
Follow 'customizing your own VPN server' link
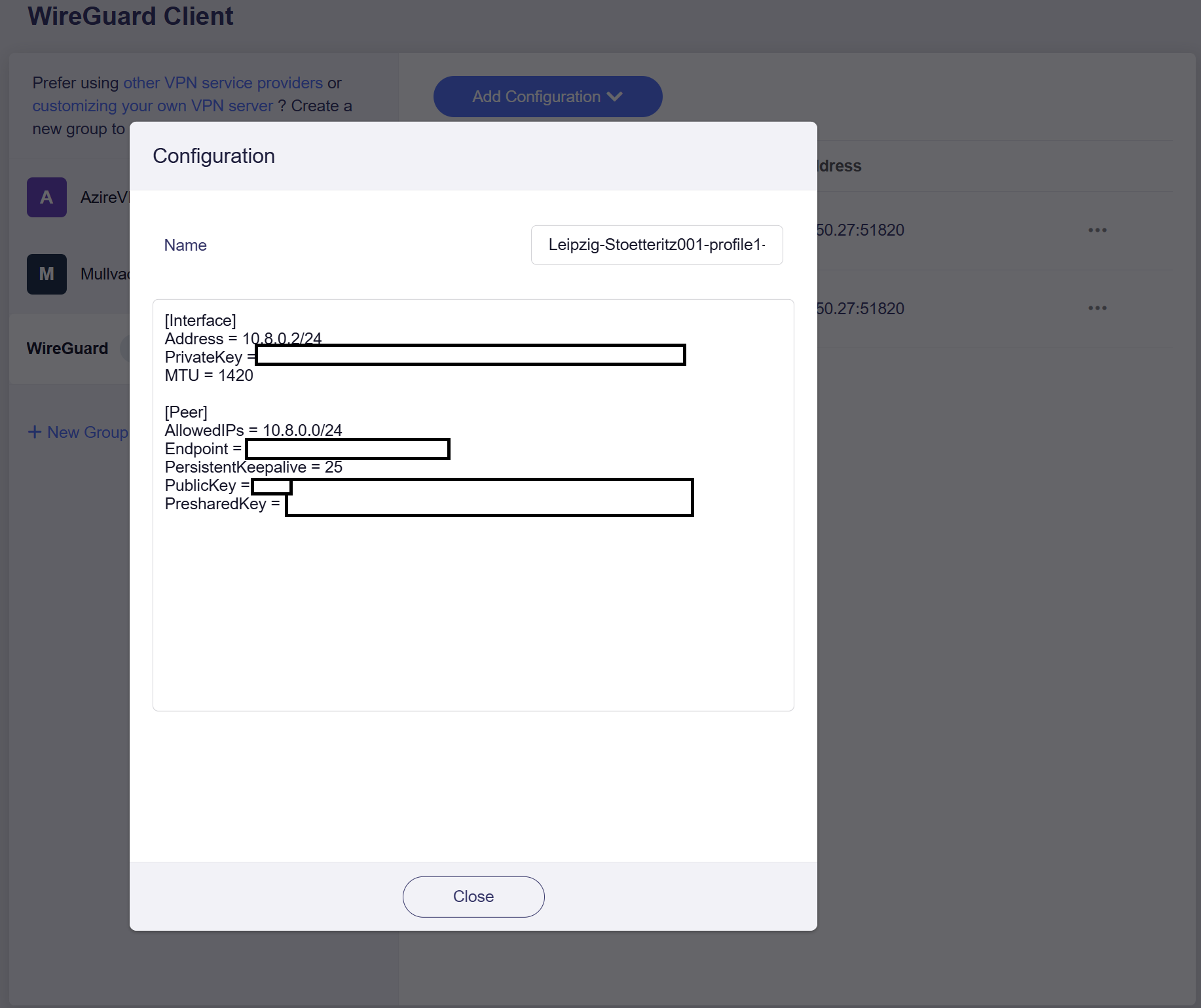tap(153, 106)
